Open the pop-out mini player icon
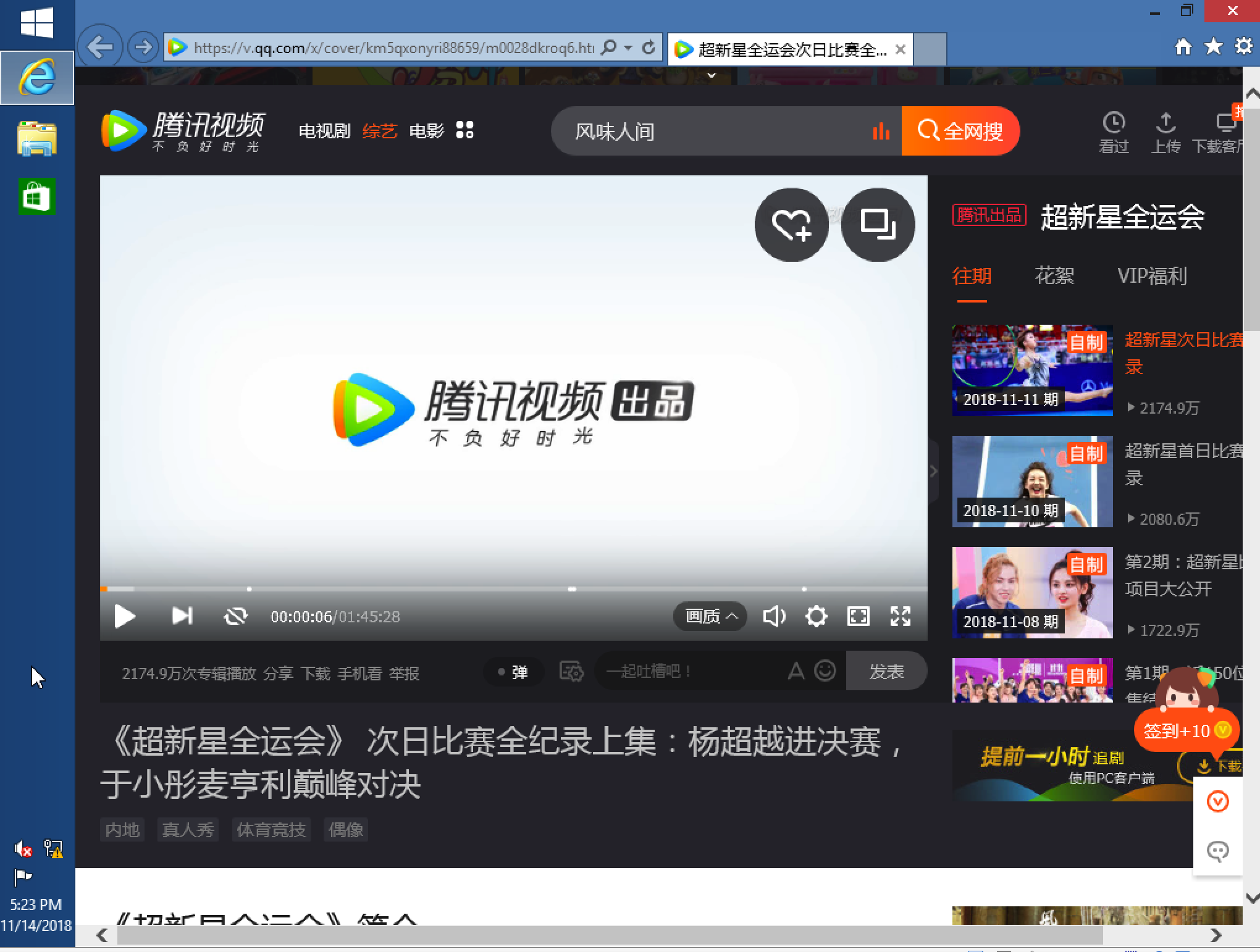1260x952 pixels. click(x=878, y=225)
